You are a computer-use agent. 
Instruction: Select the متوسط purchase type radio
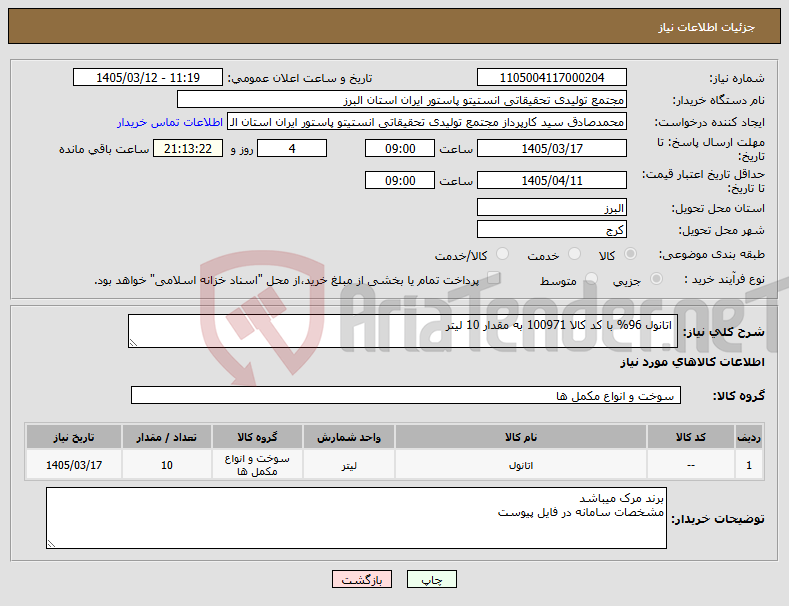pos(591,279)
